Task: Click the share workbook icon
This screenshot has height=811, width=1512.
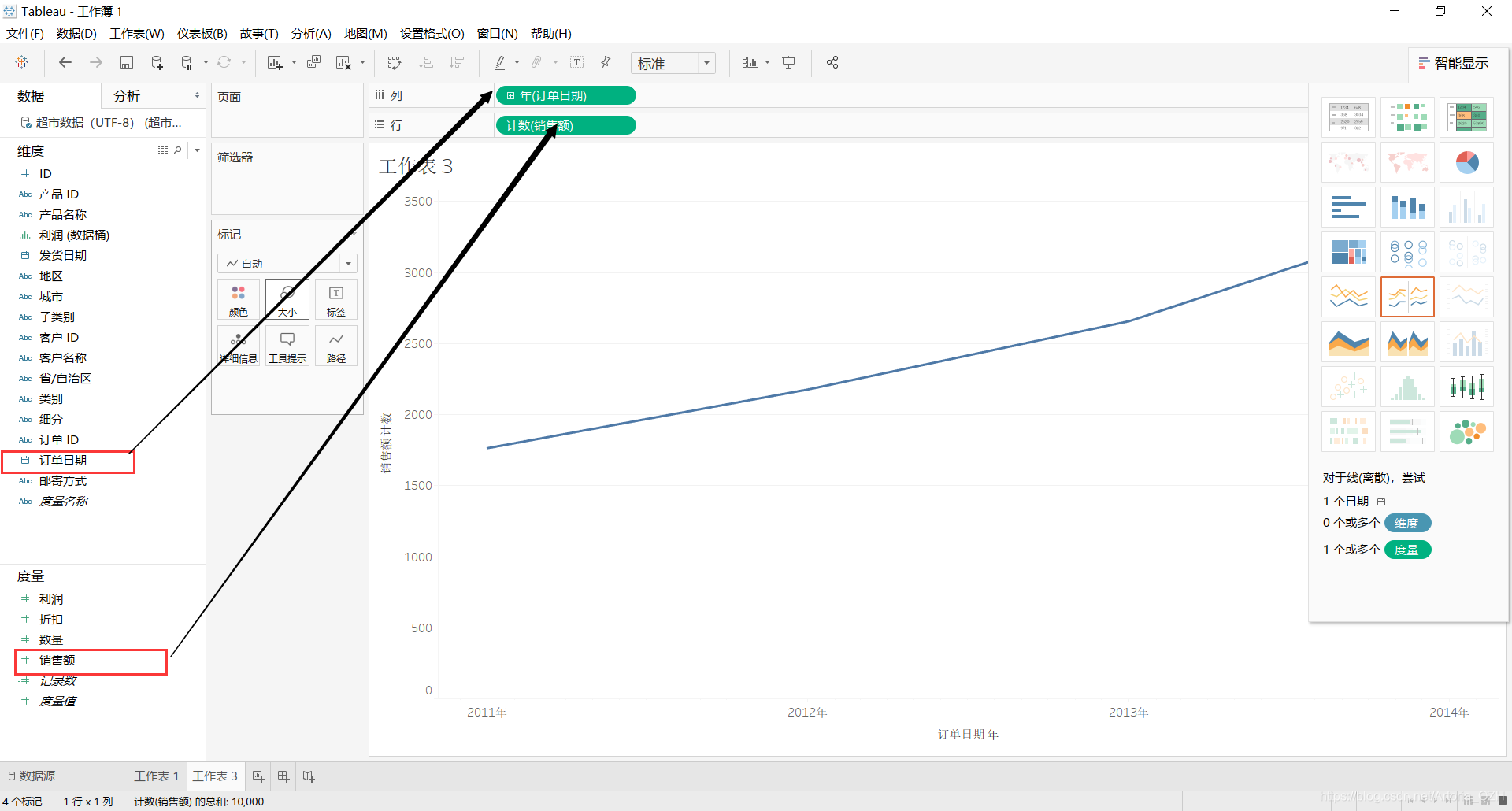Action: (x=832, y=62)
